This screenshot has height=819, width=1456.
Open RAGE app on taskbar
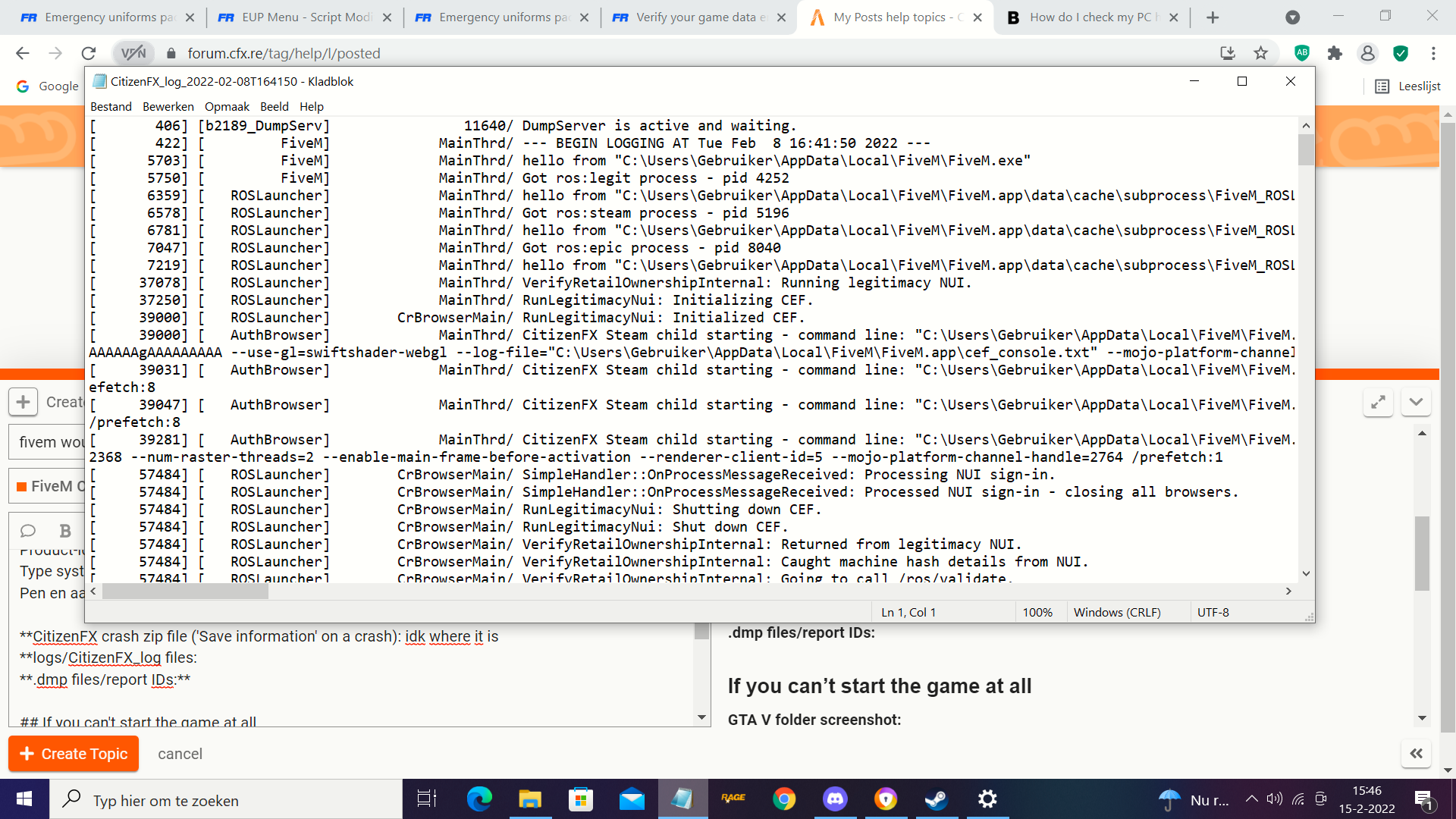pos(733,799)
